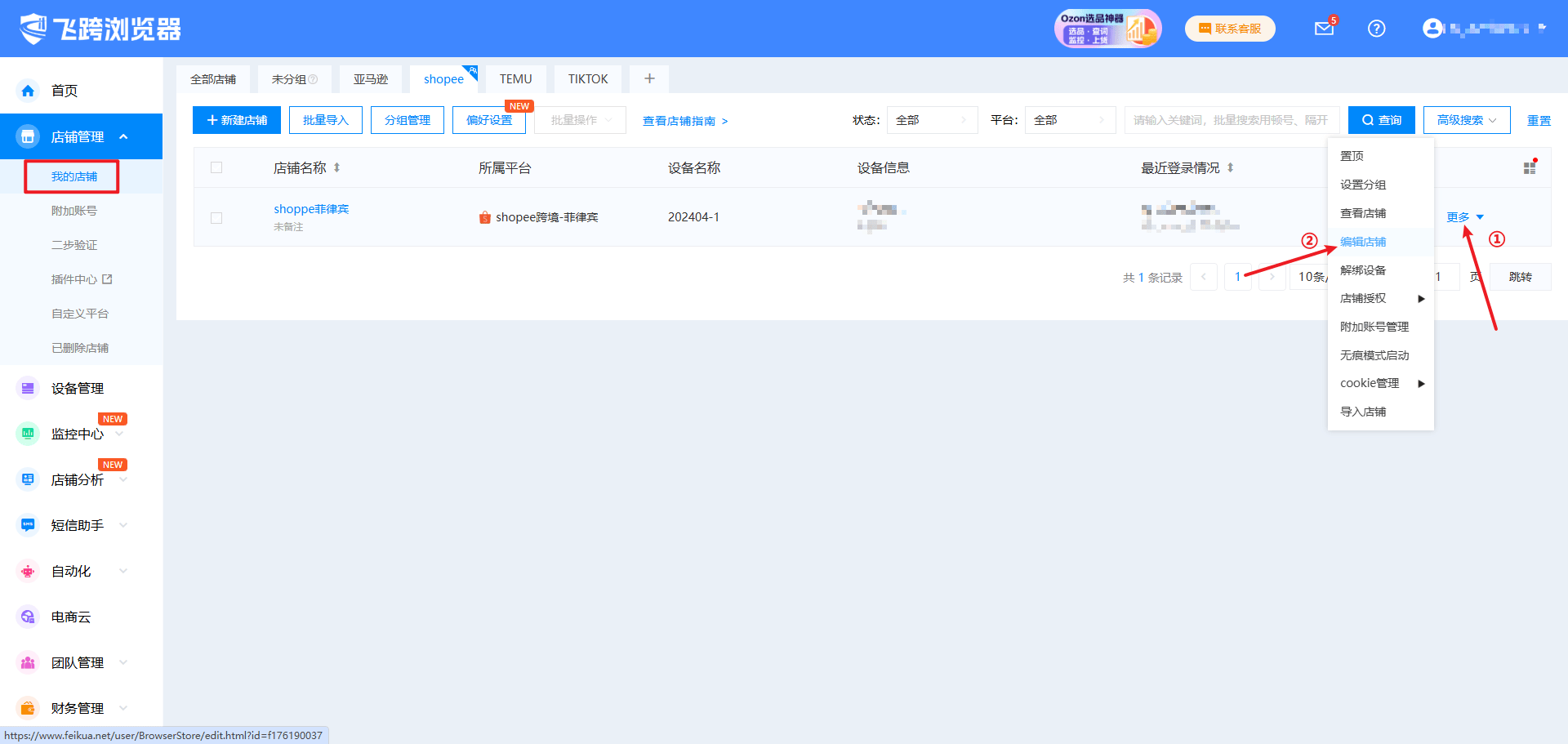Click the help question mark icon
The height and width of the screenshot is (744, 1568).
point(1376,29)
